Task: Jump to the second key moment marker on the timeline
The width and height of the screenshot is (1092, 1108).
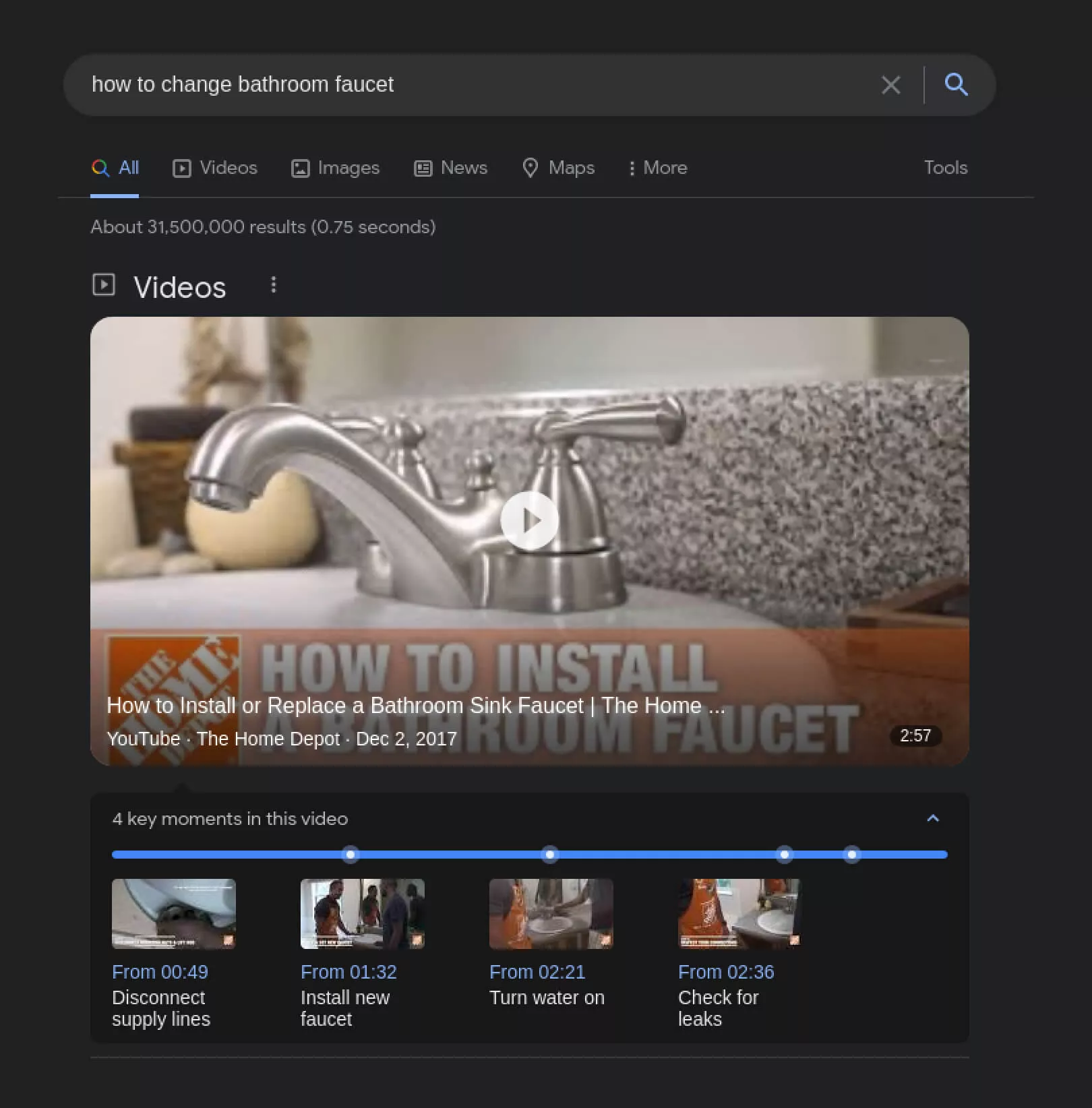Action: coord(550,855)
